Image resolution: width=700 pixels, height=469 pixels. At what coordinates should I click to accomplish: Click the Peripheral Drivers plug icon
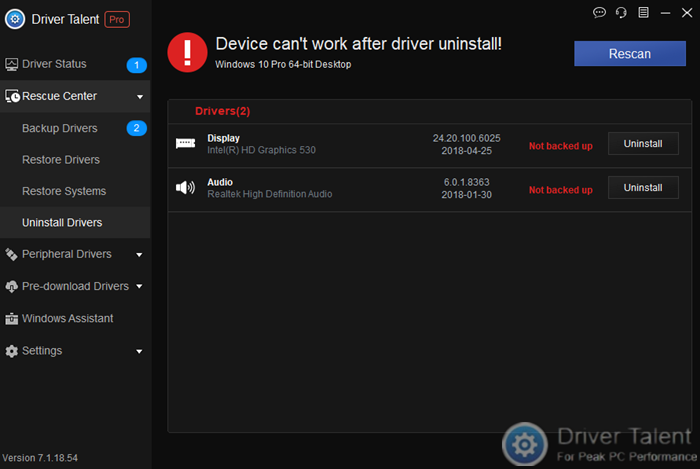[11, 254]
